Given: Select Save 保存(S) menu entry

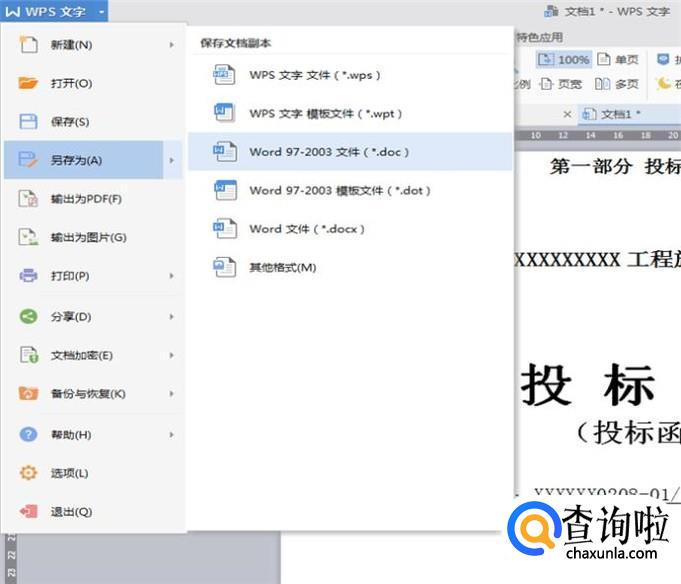Looking at the screenshot, I should pyautogui.click(x=93, y=122).
